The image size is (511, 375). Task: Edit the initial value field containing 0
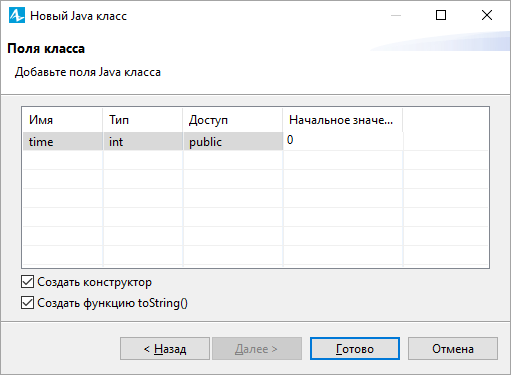tap(343, 141)
